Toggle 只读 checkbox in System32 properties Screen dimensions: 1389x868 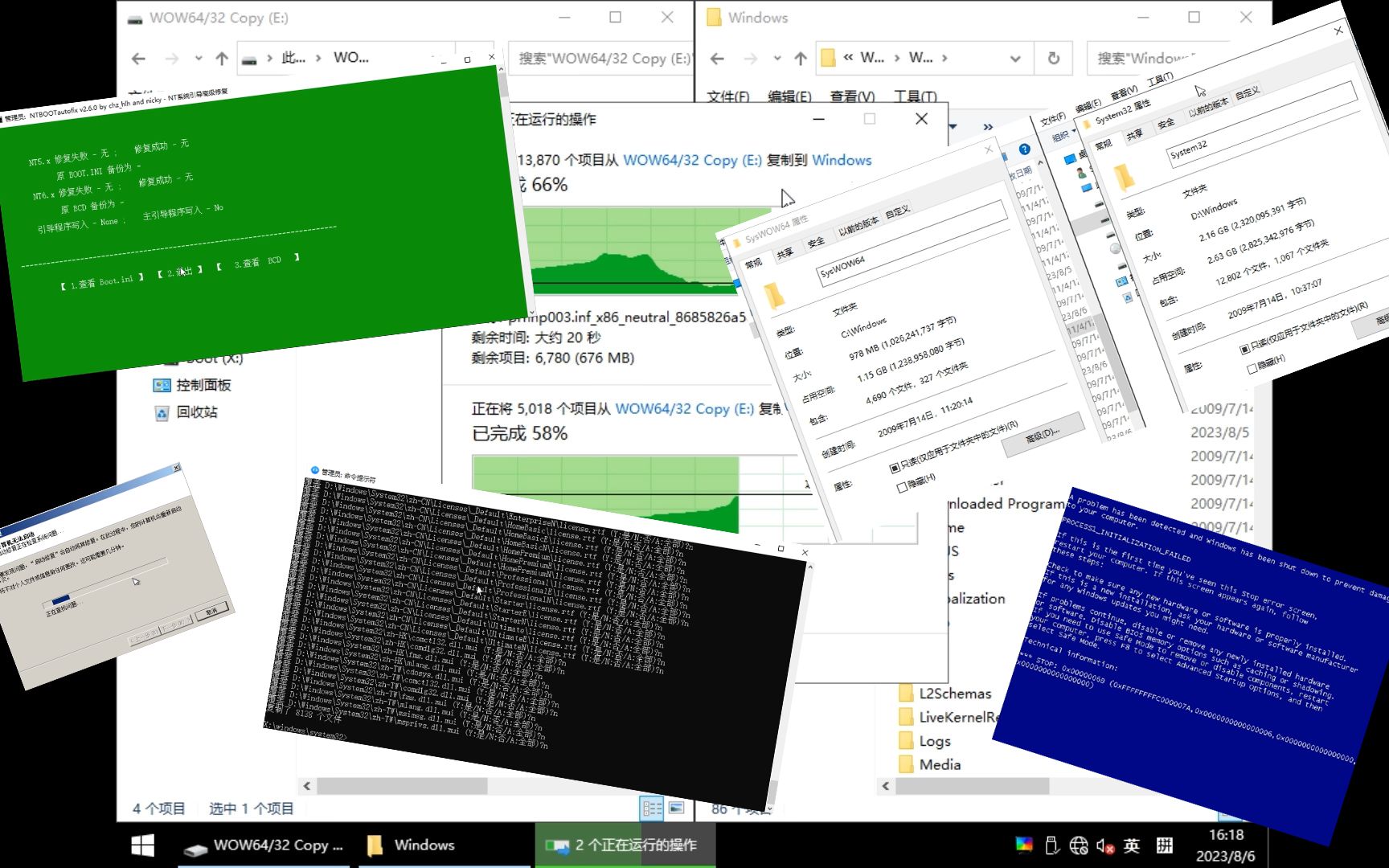point(1244,349)
